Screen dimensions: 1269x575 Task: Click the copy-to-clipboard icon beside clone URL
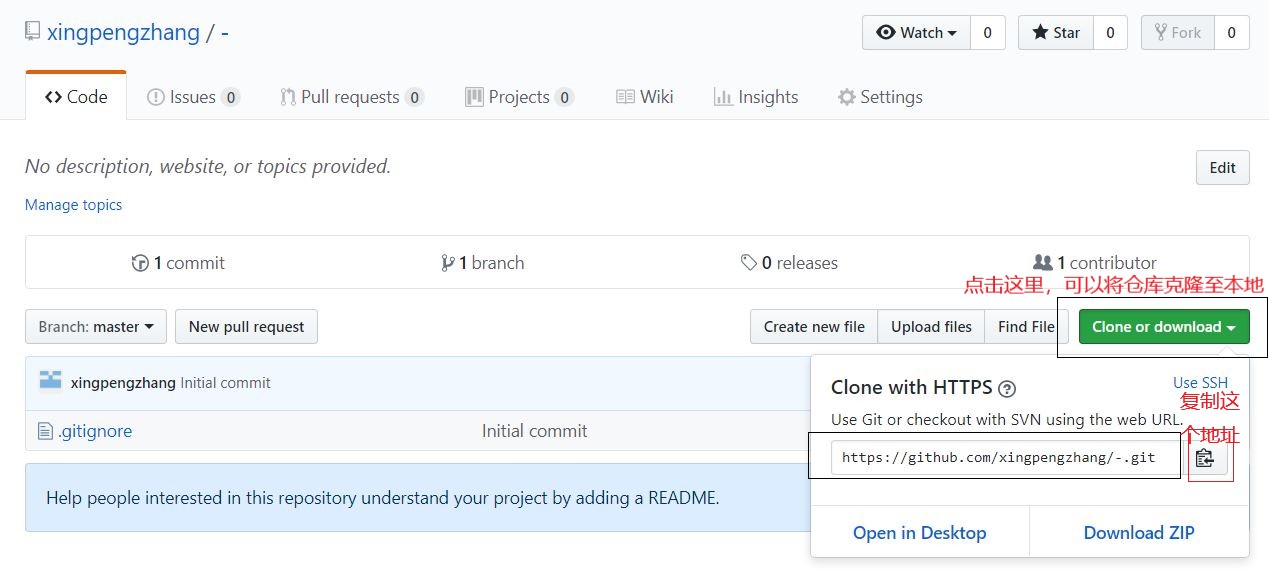pyautogui.click(x=1205, y=458)
